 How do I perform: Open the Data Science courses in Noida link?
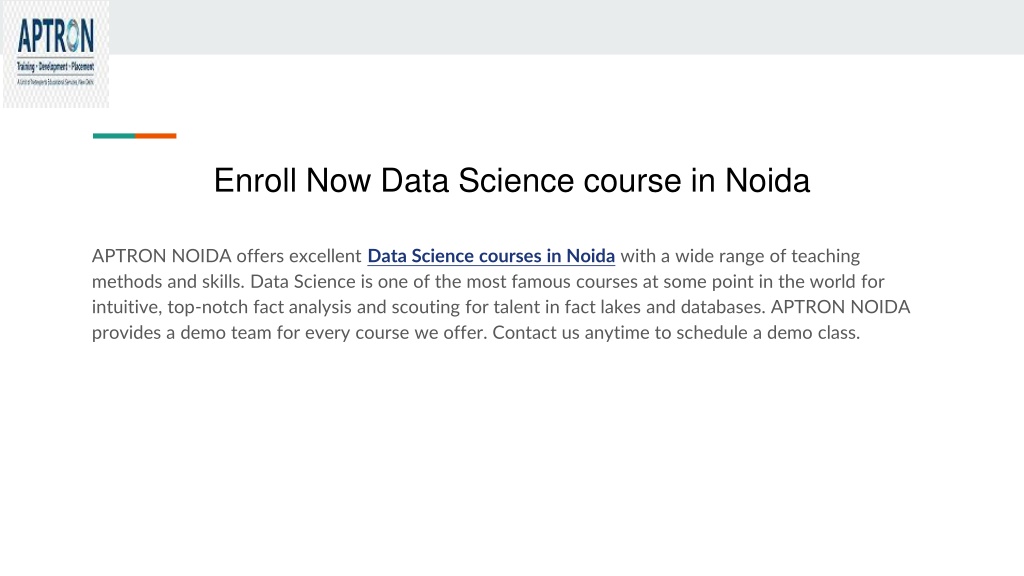[491, 256]
